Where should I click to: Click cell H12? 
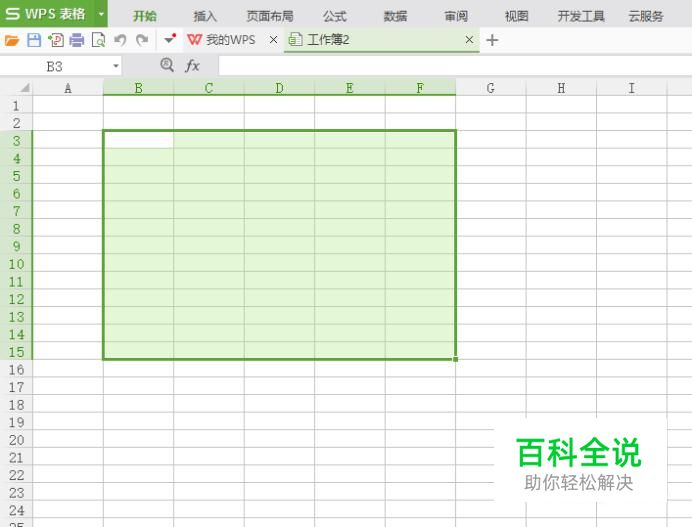coord(561,298)
